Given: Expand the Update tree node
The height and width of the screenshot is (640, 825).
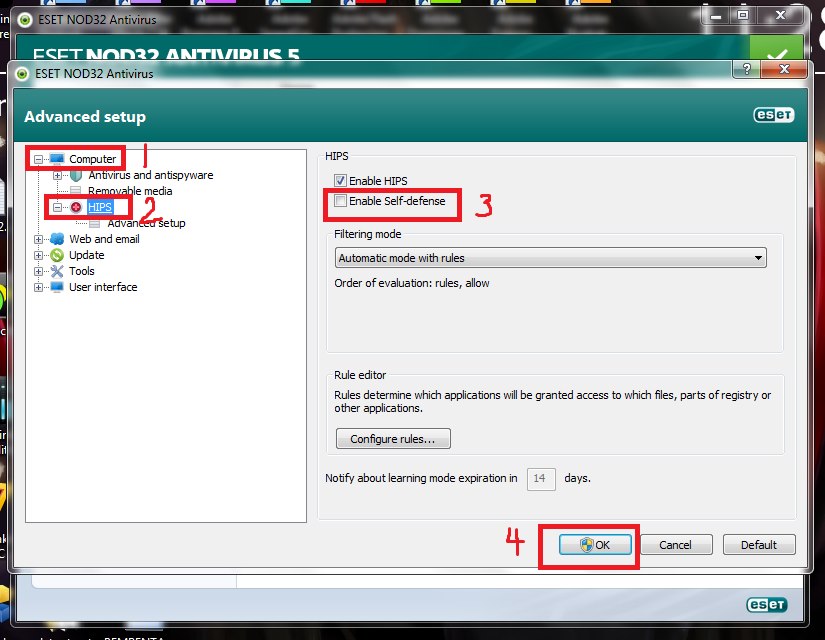Looking at the screenshot, I should [38, 255].
